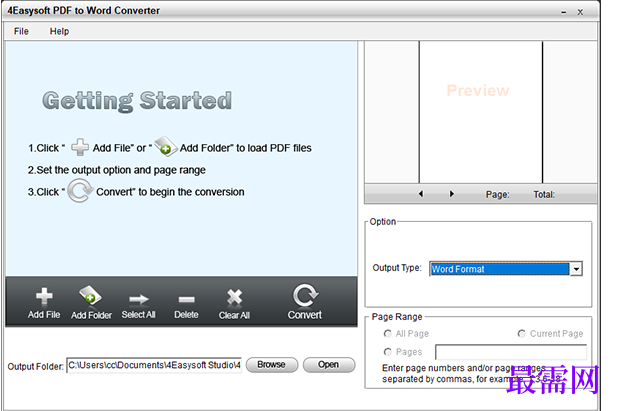
Task: Click the Browse button
Action: 272,365
